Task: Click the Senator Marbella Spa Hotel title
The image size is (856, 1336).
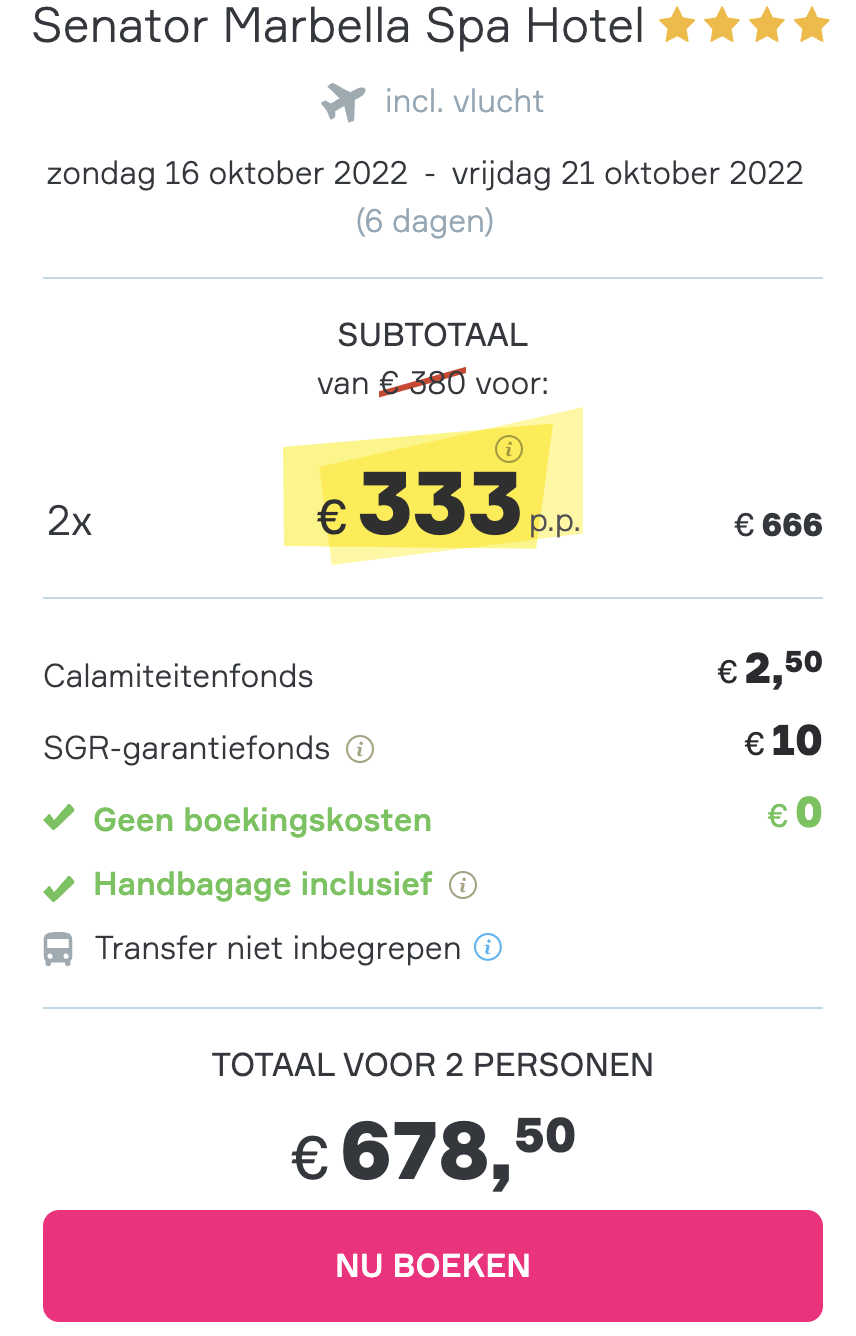Action: [338, 27]
